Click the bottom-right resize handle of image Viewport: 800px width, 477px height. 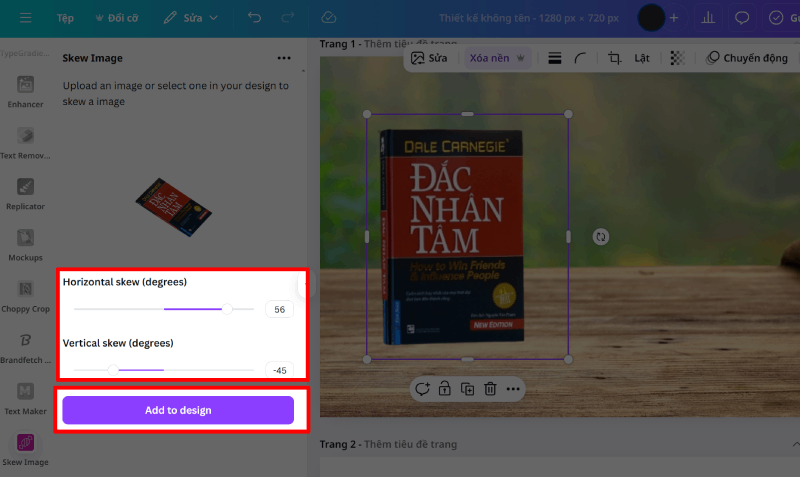pyautogui.click(x=568, y=359)
